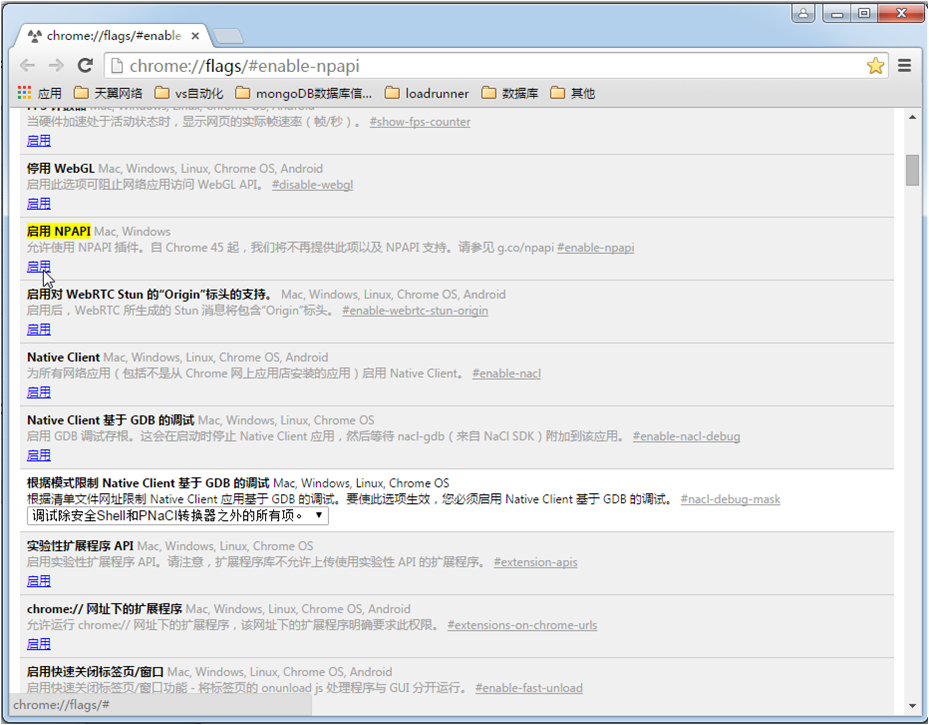Click the highlighted 启用 NPAPI title
929x725 pixels.
click(59, 231)
